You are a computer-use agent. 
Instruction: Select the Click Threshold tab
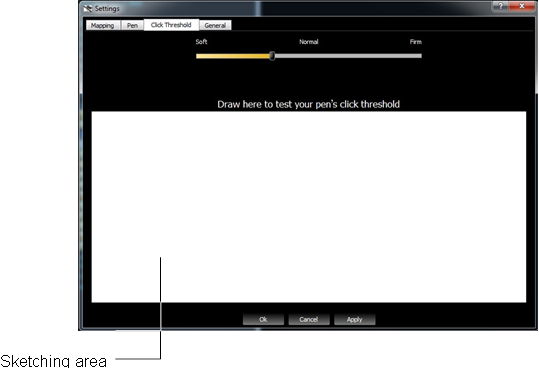171,25
